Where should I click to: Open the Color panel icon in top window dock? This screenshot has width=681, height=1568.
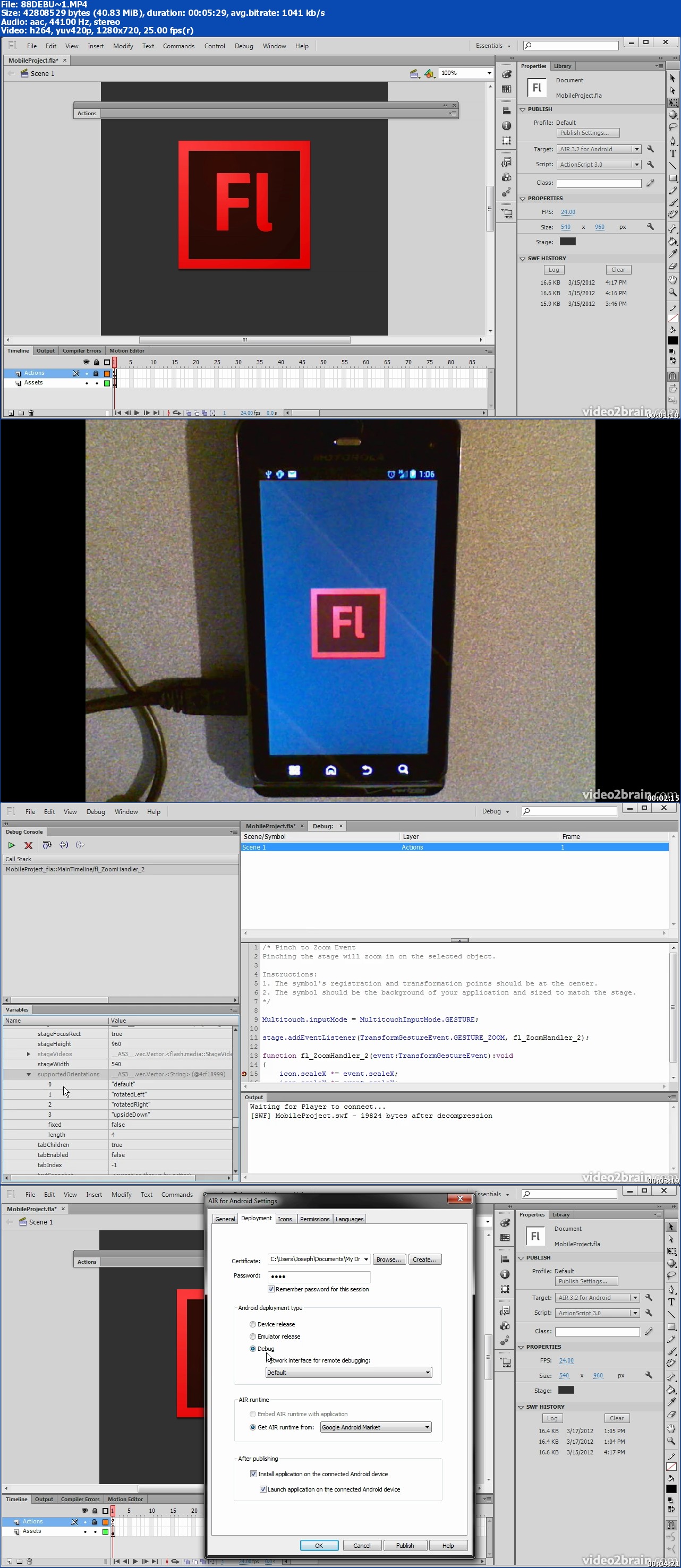point(506,74)
